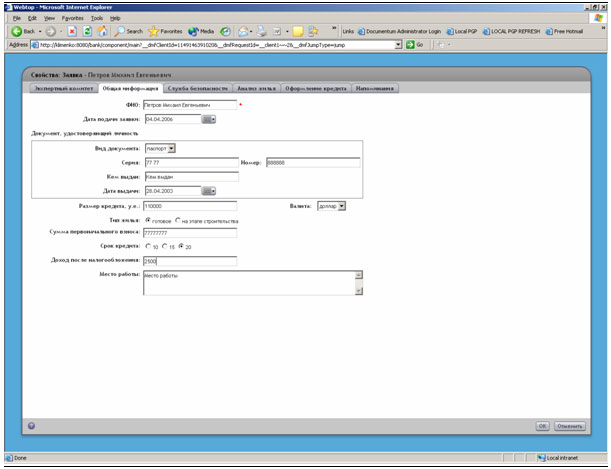Select "на этапе строительства" housing type

pyautogui.click(x=178, y=220)
